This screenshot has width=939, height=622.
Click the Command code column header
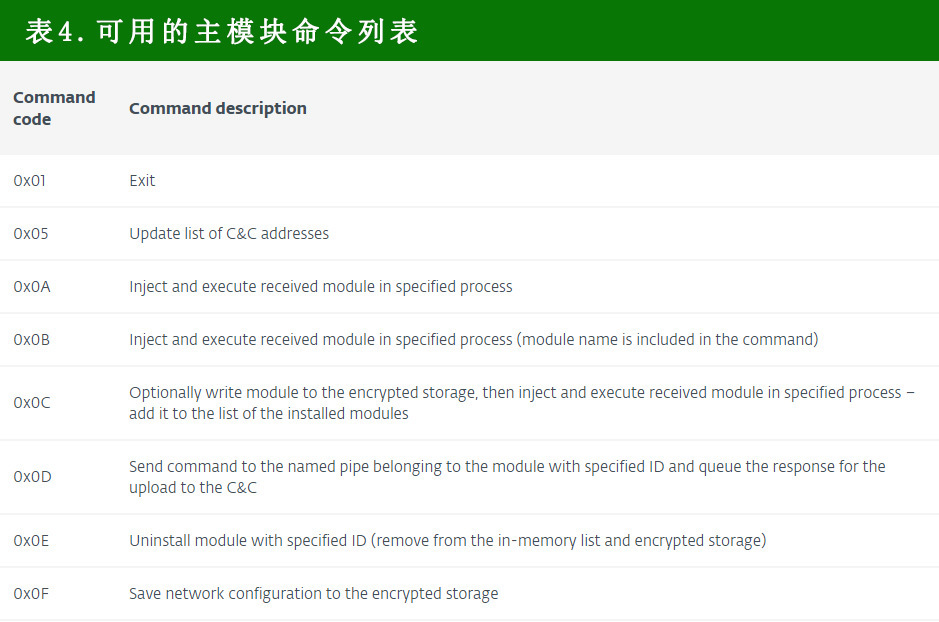[54, 108]
